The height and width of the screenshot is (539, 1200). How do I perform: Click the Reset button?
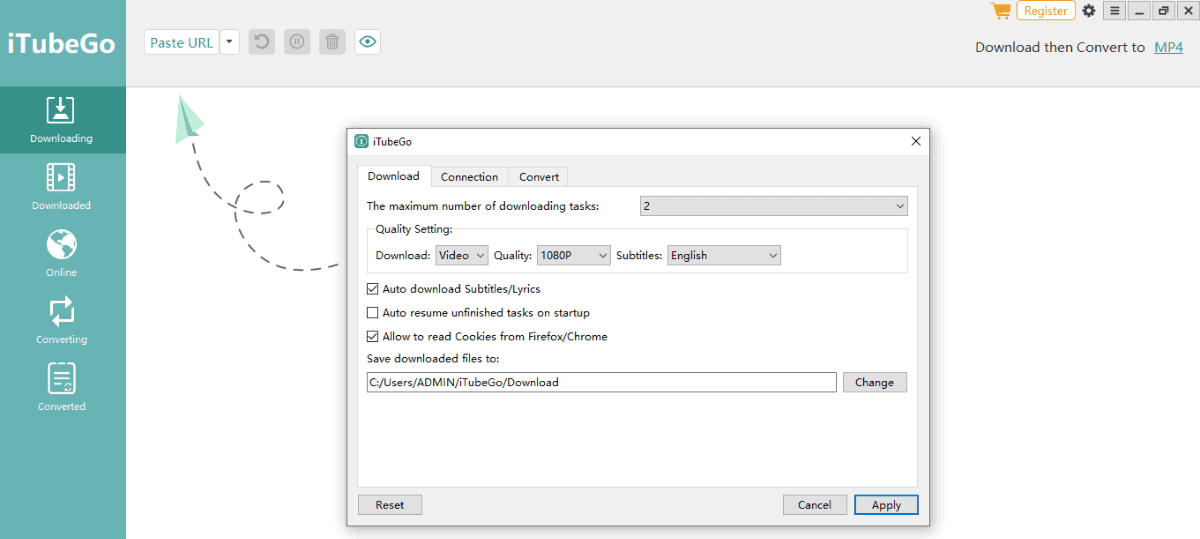coord(390,505)
